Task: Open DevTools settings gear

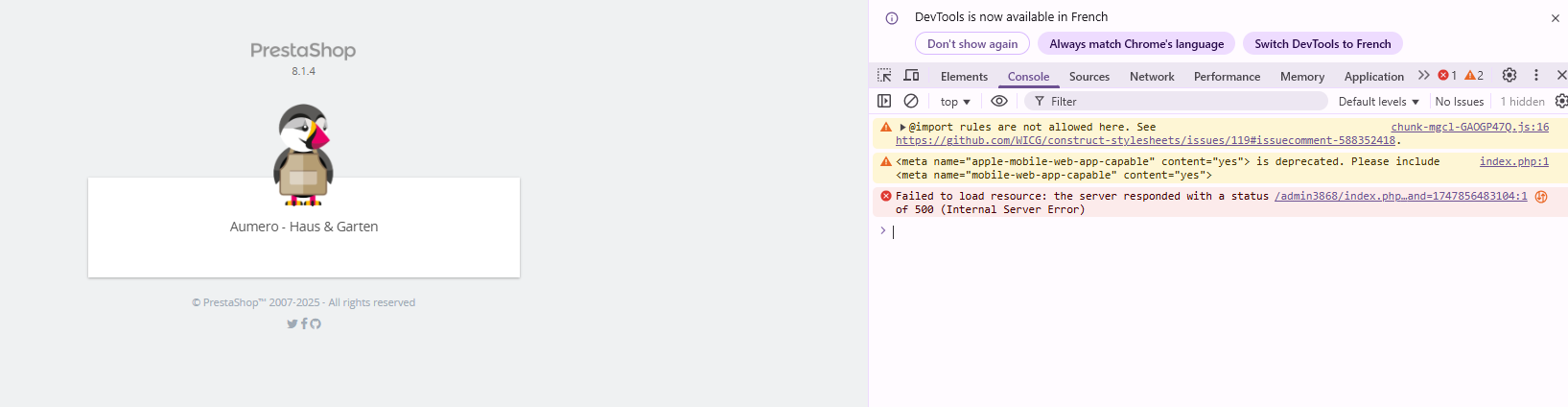Action: coord(1509,75)
